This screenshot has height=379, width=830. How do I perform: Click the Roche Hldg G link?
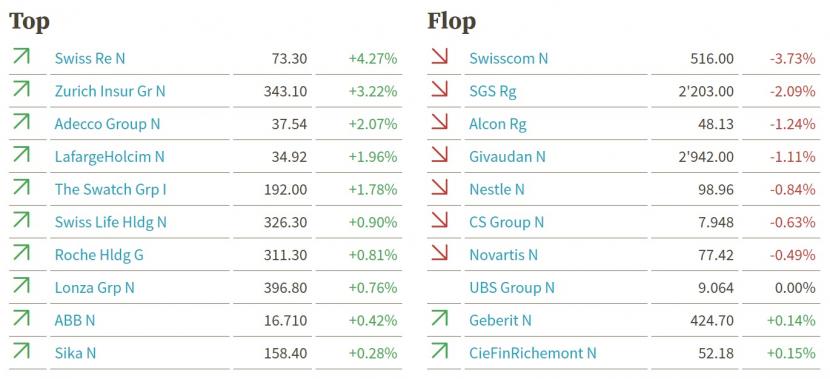point(99,255)
